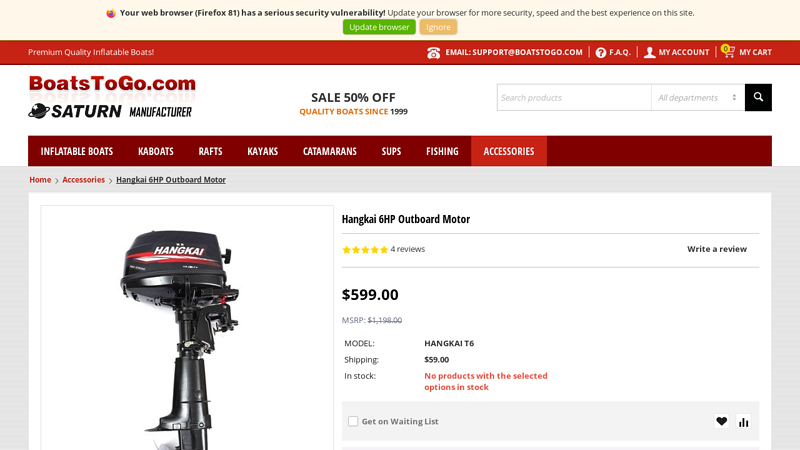Go to the Accessories breadcrumb
800x450 pixels.
84,180
